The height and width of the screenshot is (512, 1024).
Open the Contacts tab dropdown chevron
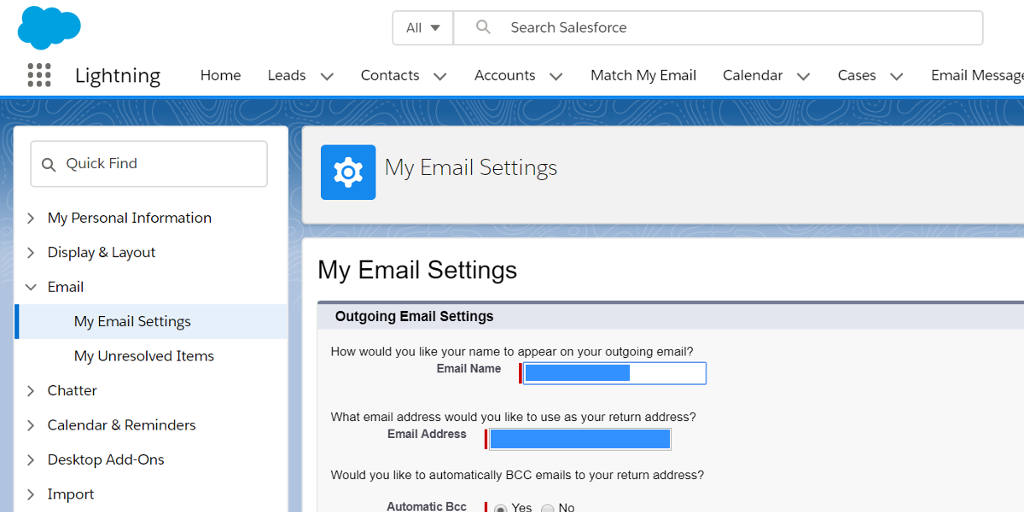[x=440, y=76]
